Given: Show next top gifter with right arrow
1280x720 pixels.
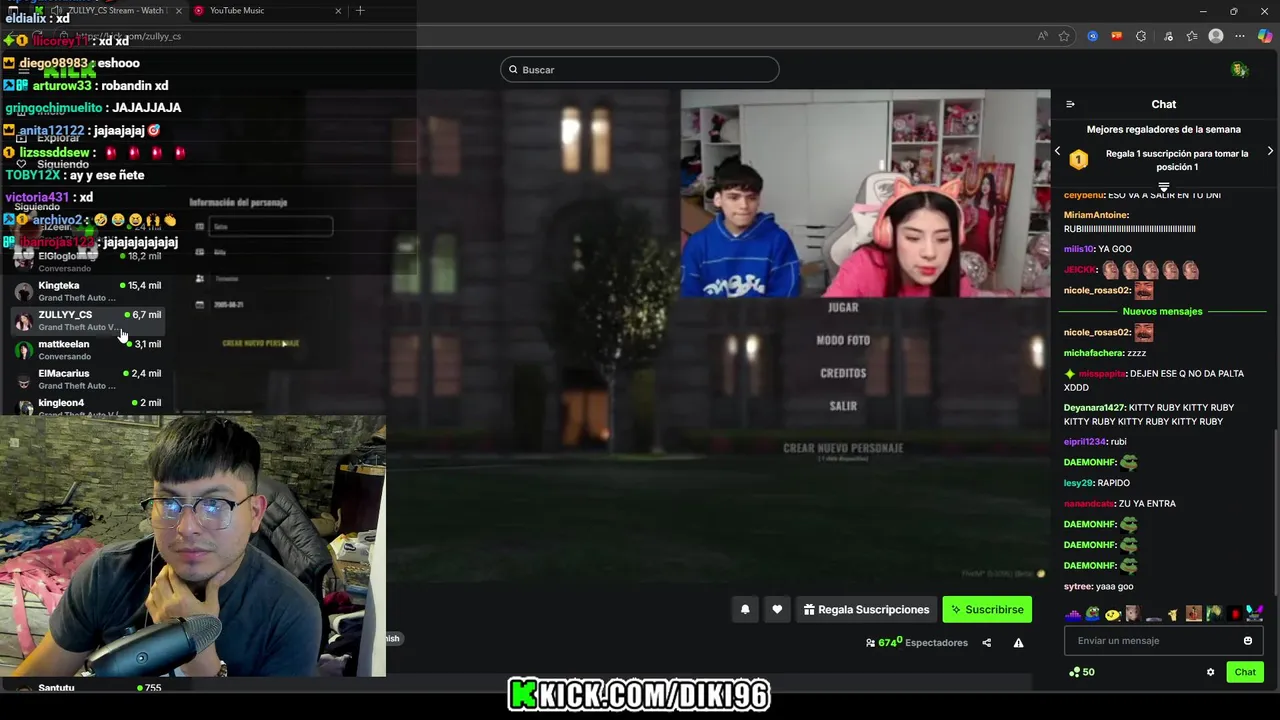Looking at the screenshot, I should 1270,151.
